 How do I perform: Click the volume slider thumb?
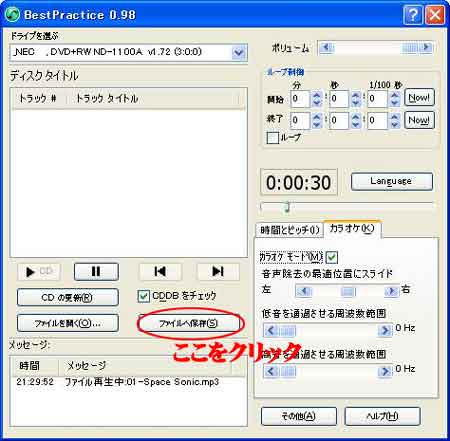tap(410, 48)
